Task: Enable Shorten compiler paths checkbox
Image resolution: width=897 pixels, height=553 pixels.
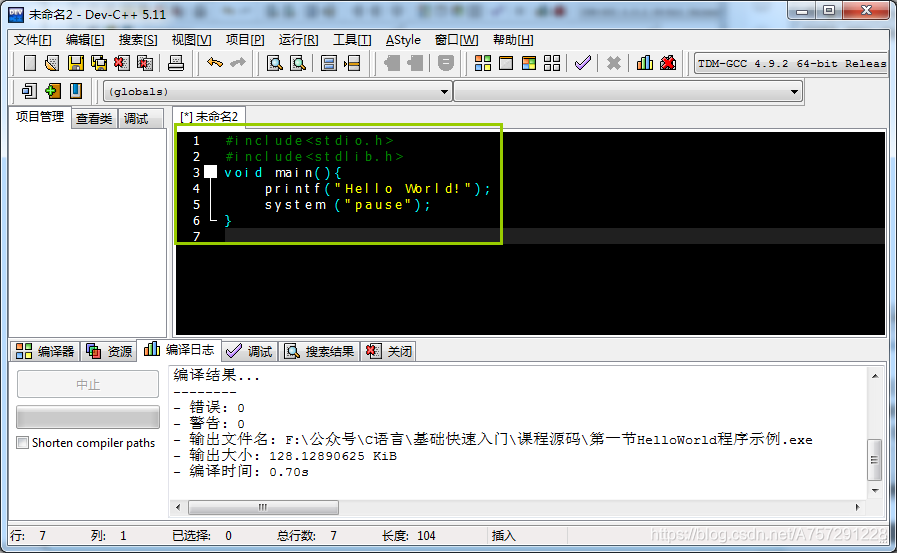Action: (22, 443)
